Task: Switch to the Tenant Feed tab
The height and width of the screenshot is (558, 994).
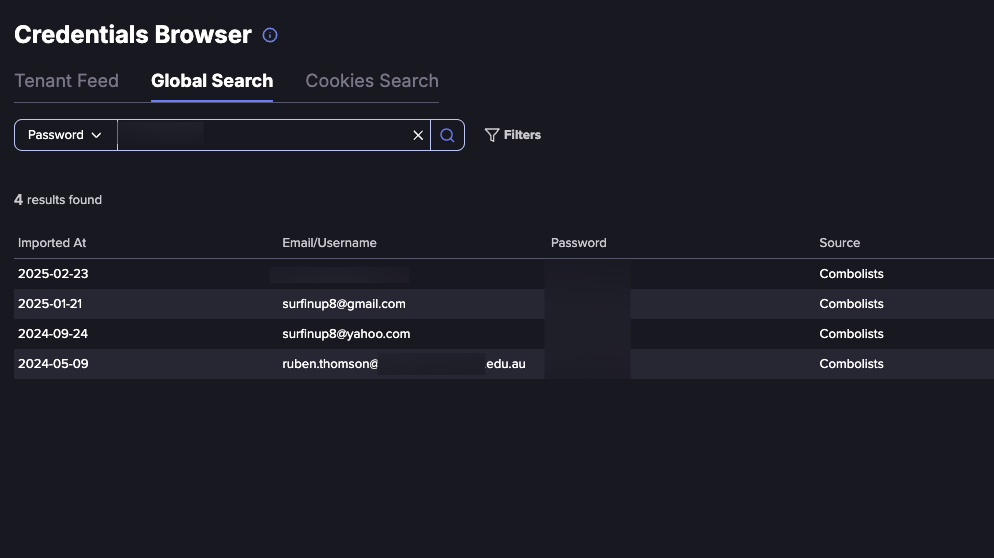Action: click(67, 81)
